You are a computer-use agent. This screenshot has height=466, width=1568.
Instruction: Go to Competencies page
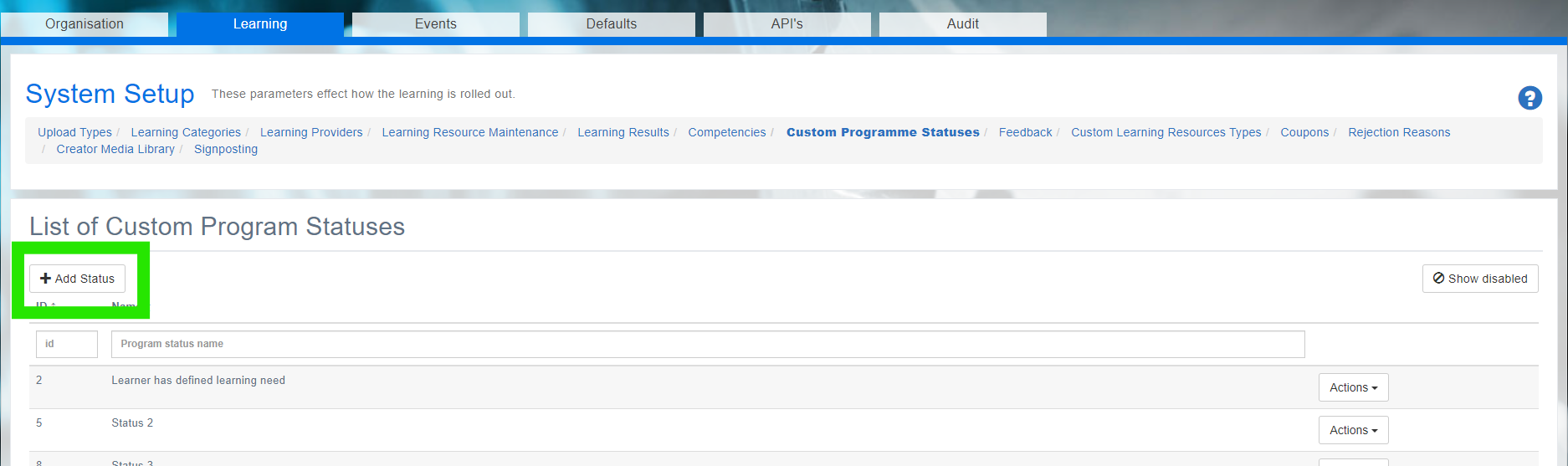point(727,132)
